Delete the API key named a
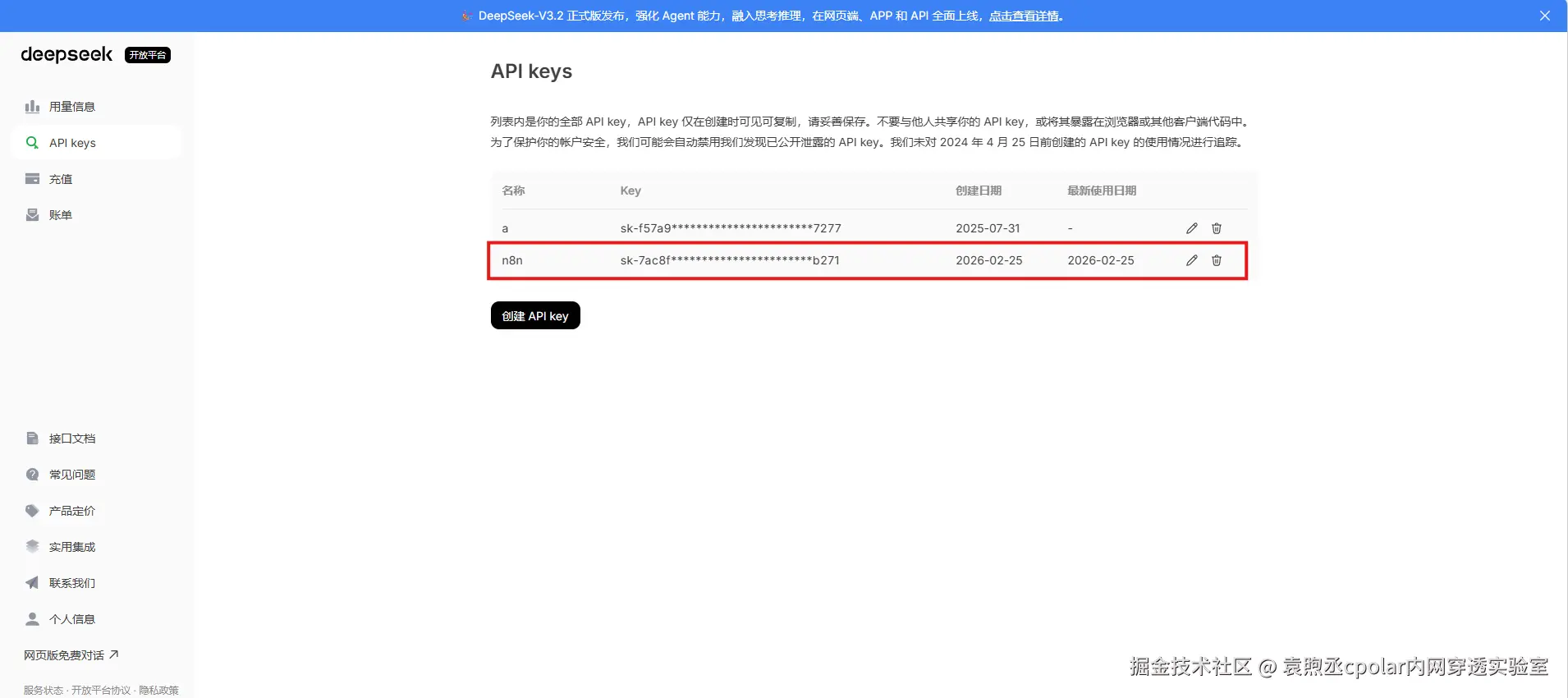The height and width of the screenshot is (698, 1568). click(x=1217, y=228)
